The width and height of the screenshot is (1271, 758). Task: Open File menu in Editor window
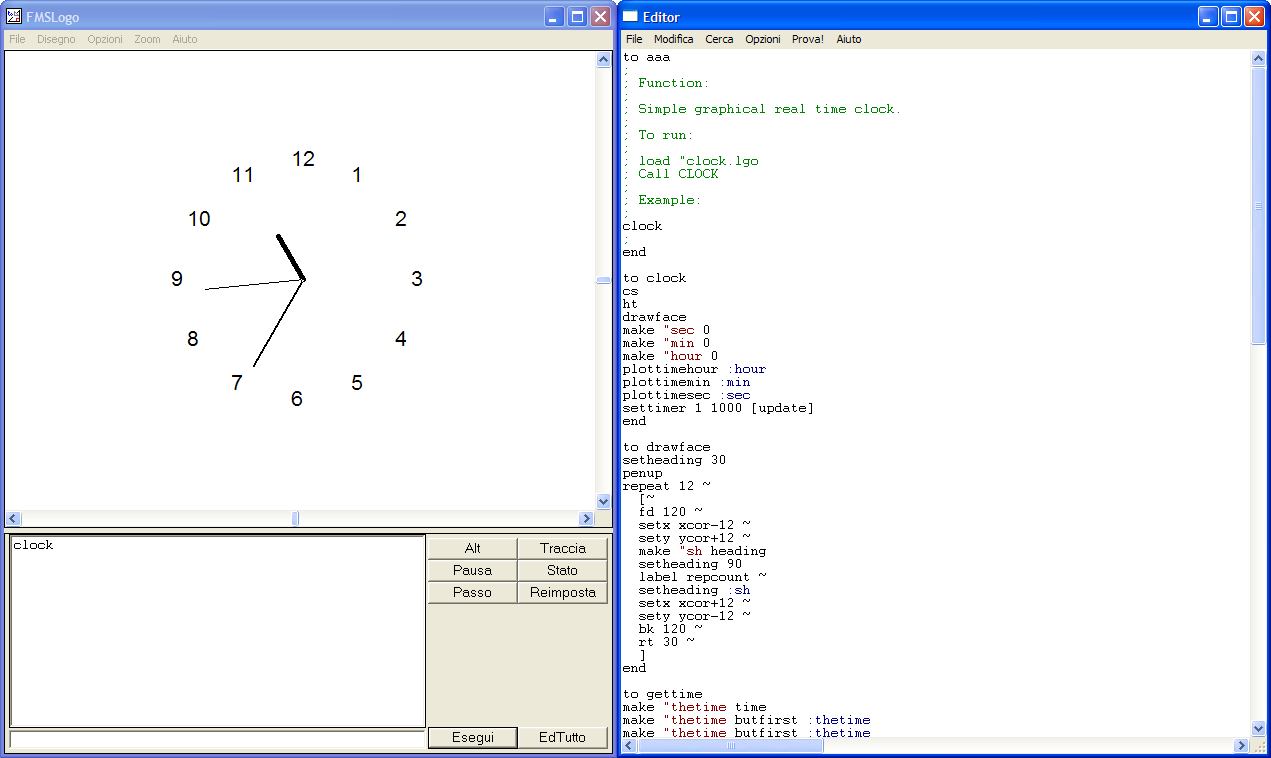[x=634, y=39]
